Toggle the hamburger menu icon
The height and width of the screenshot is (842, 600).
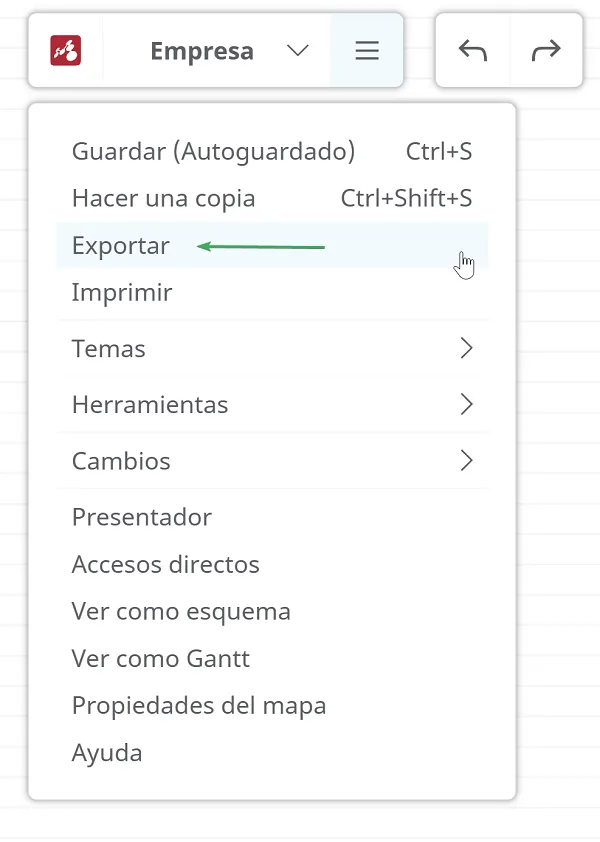tap(367, 51)
